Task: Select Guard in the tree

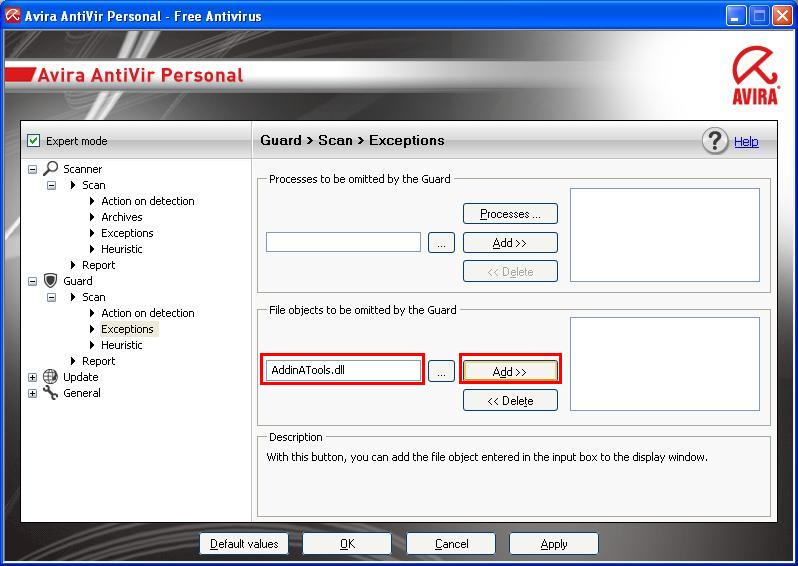Action: tap(78, 280)
